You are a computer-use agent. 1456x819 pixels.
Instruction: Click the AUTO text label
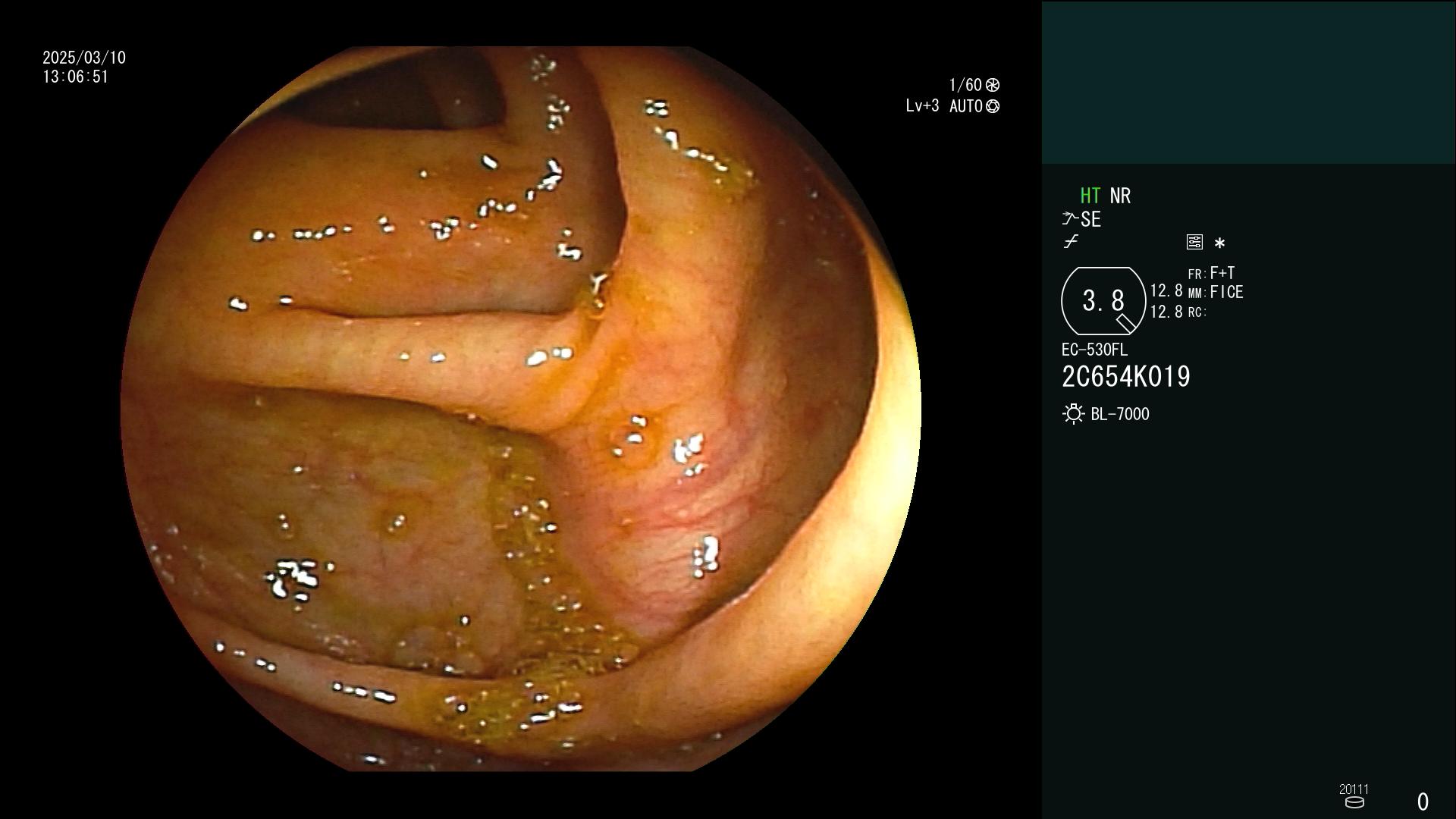point(966,106)
